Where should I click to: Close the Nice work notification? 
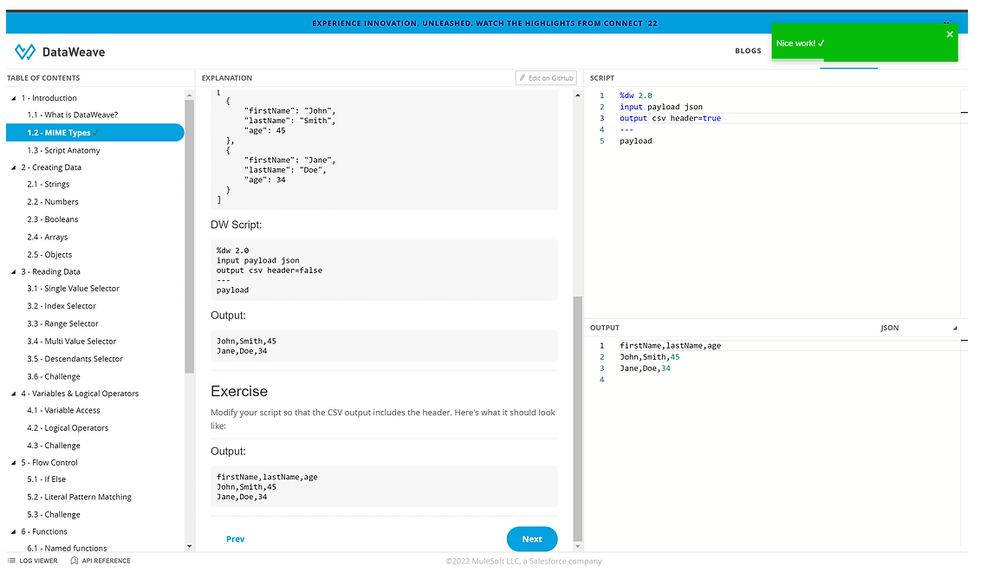pyautogui.click(x=950, y=34)
